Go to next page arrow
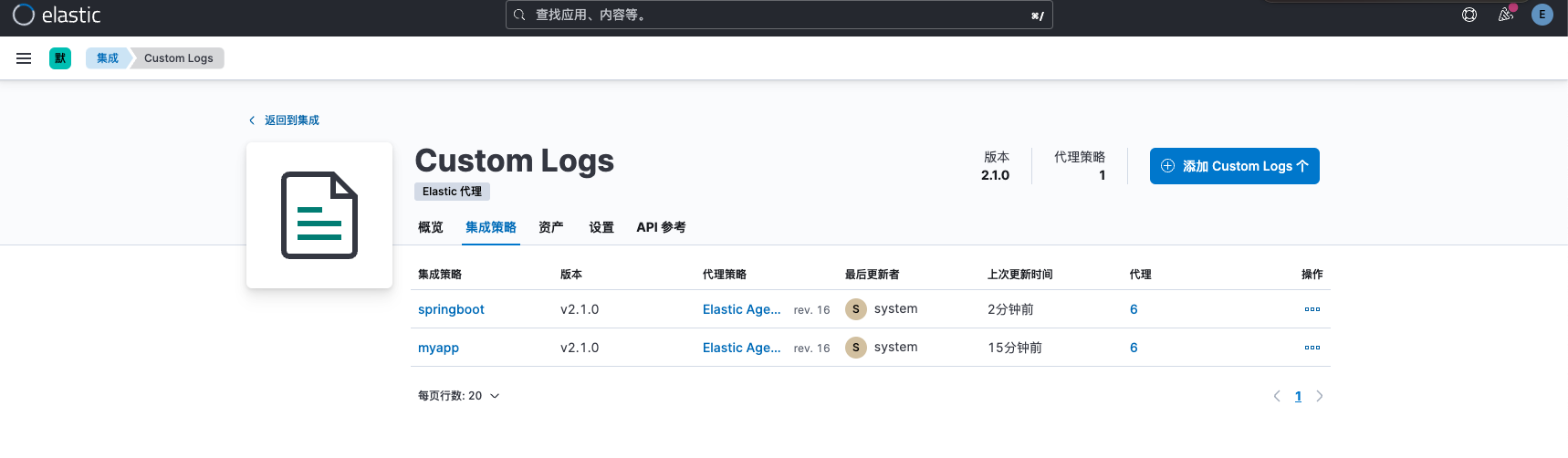Image resolution: width=1568 pixels, height=458 pixels. point(1320,396)
